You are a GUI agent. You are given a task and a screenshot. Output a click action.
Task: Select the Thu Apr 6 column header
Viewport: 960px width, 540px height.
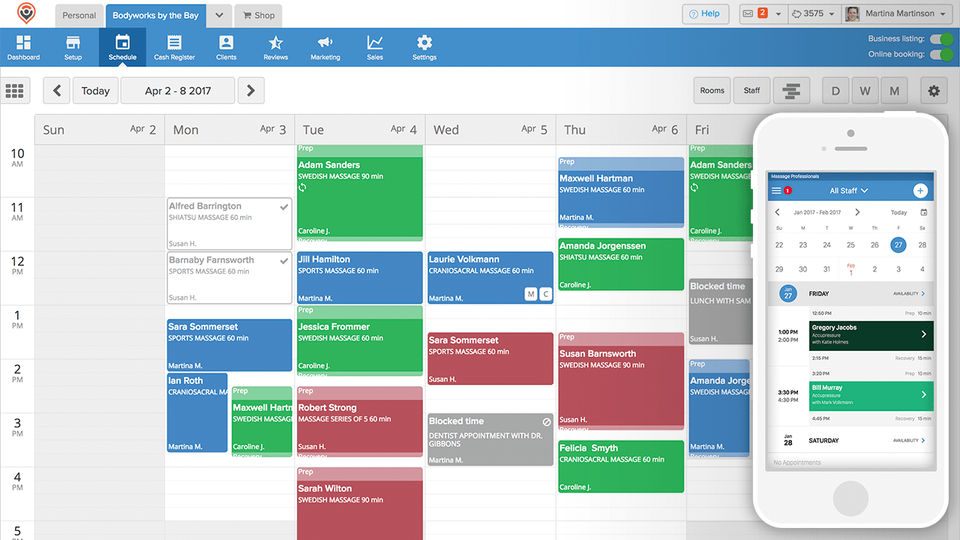[x=621, y=130]
